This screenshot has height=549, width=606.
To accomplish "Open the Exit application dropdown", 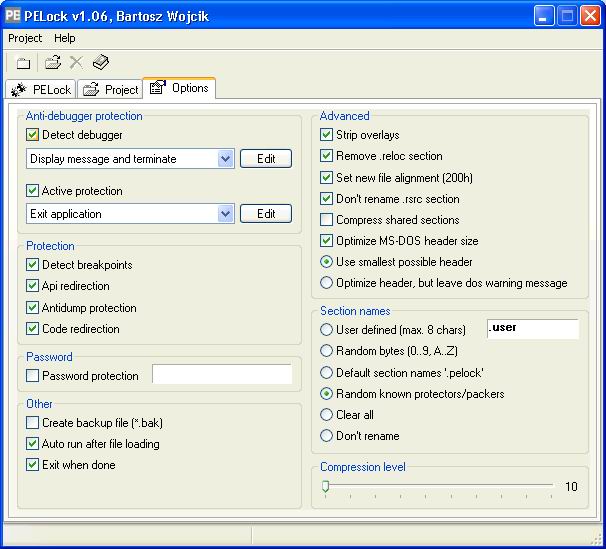I will pyautogui.click(x=225, y=214).
